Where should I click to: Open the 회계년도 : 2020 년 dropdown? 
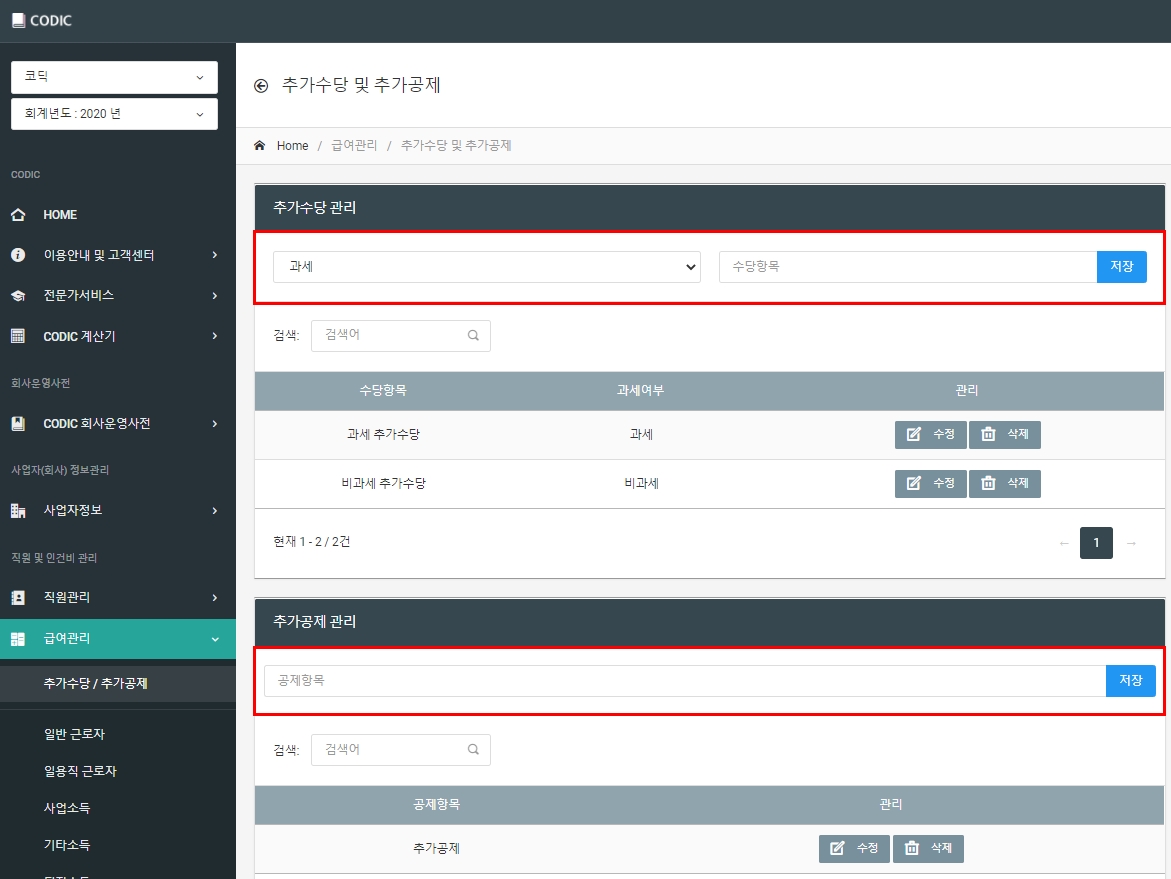[114, 114]
